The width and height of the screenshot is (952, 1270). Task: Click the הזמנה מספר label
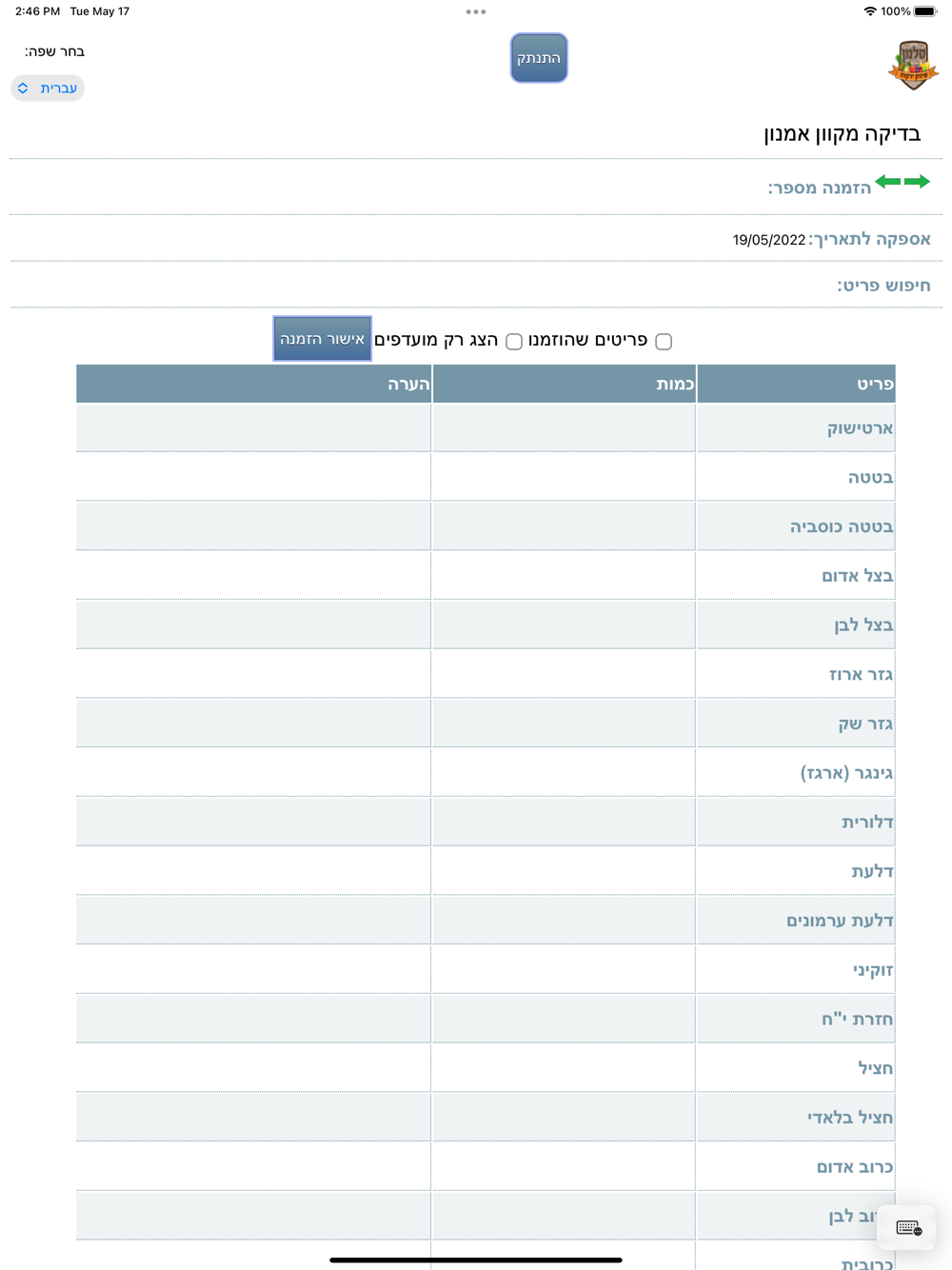coord(820,188)
